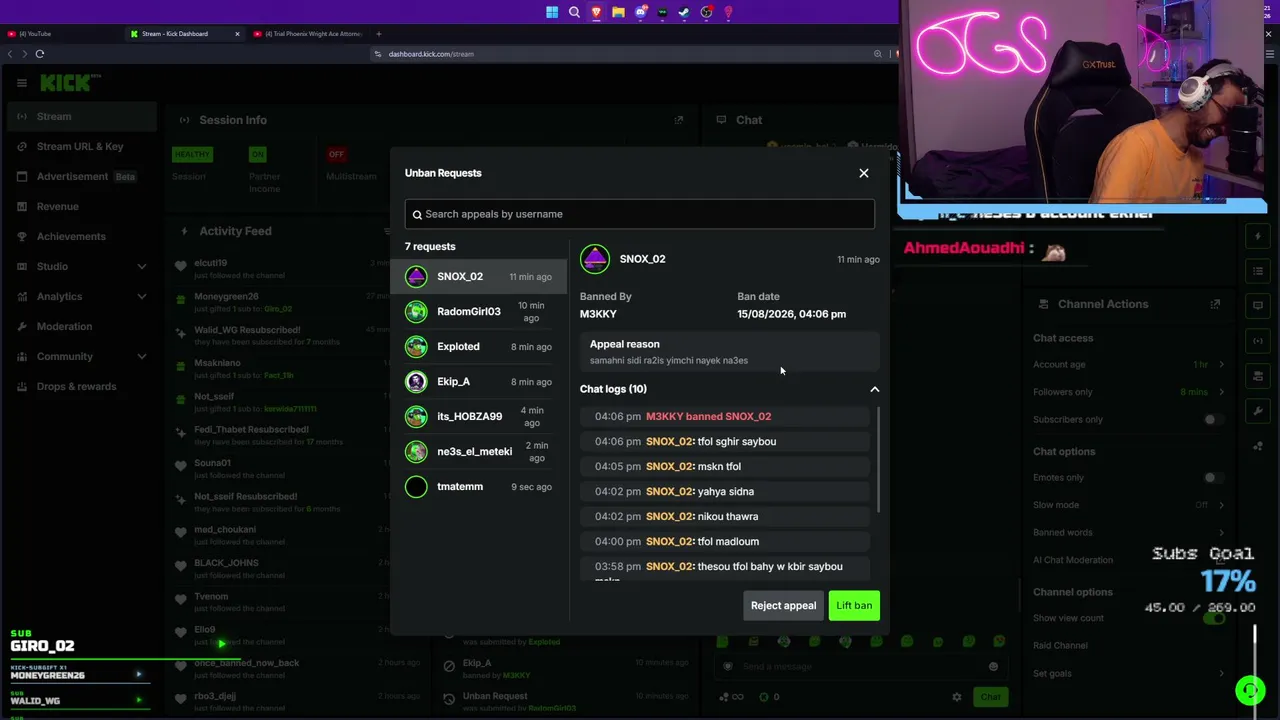The height and width of the screenshot is (720, 1280).
Task: Click the chat logs scrollbar
Action: point(878,460)
